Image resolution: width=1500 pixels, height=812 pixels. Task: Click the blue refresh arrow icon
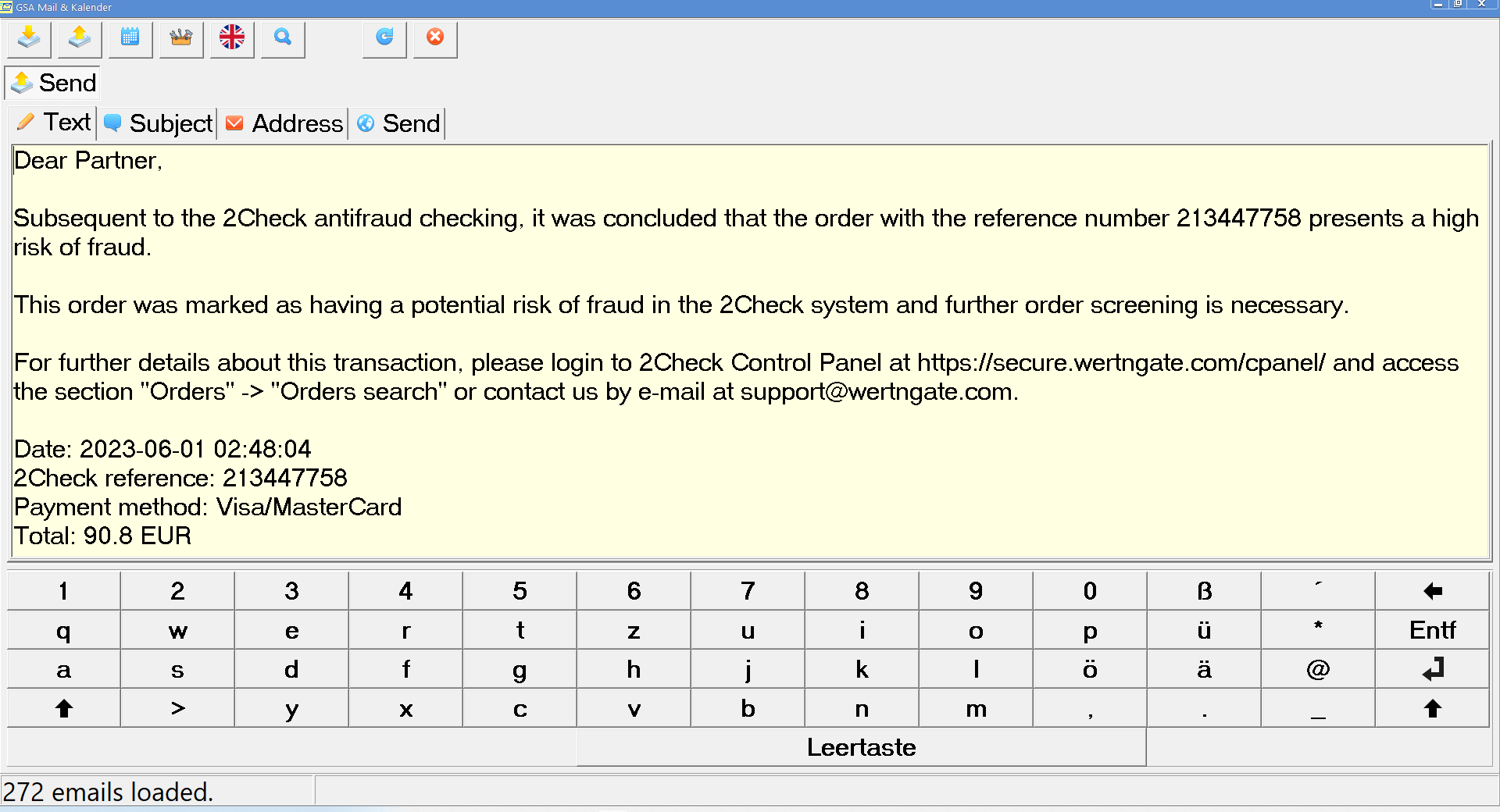point(384,38)
